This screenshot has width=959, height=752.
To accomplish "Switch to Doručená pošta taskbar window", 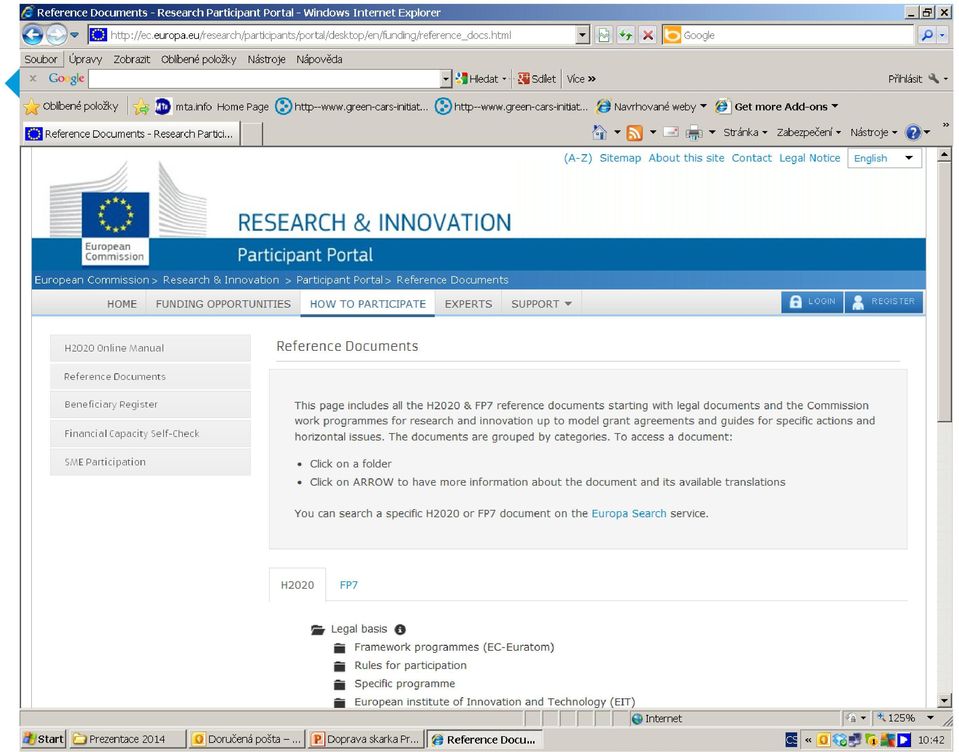I will point(246,739).
